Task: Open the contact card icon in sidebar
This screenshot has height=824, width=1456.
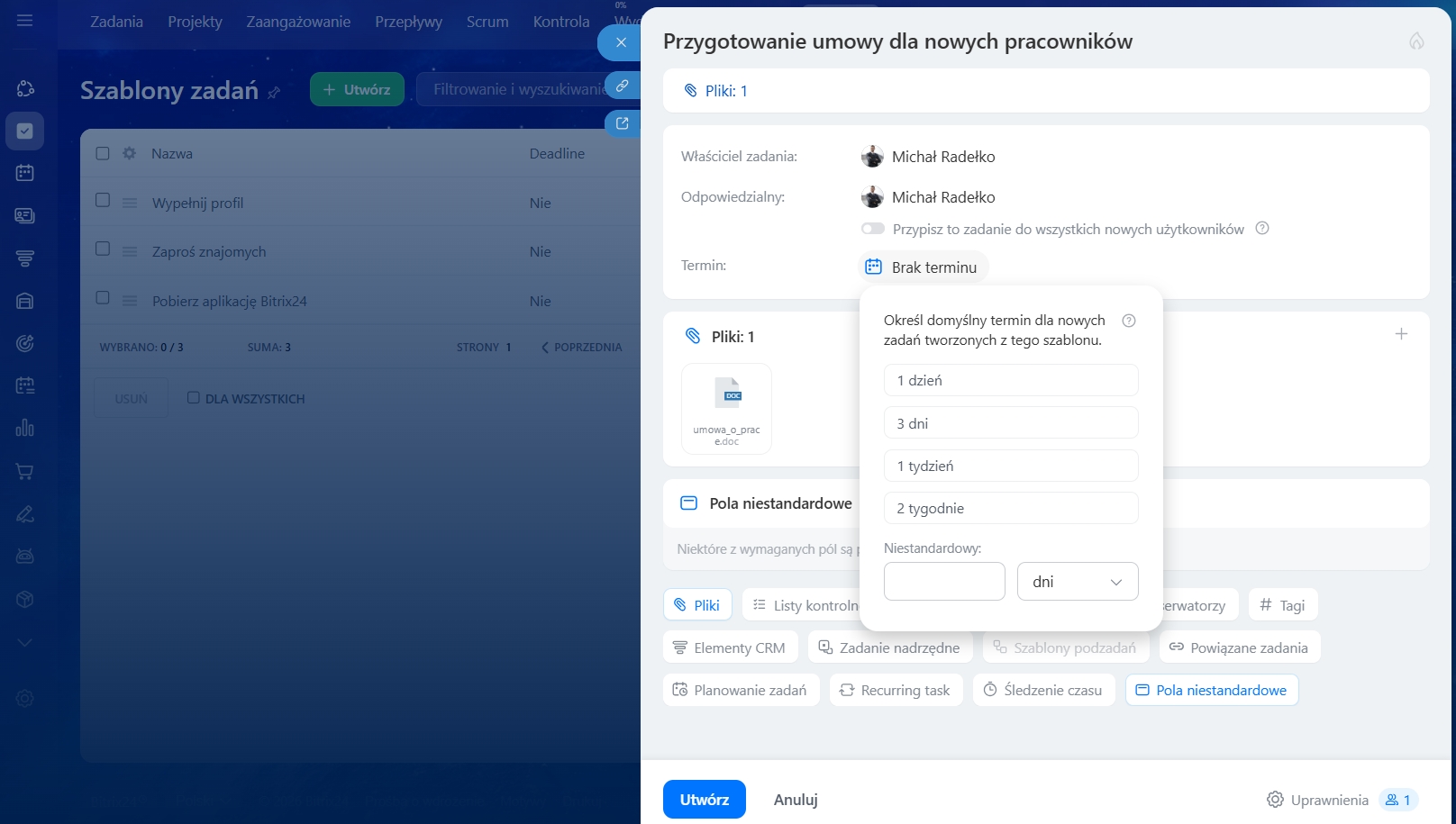Action: 25,215
